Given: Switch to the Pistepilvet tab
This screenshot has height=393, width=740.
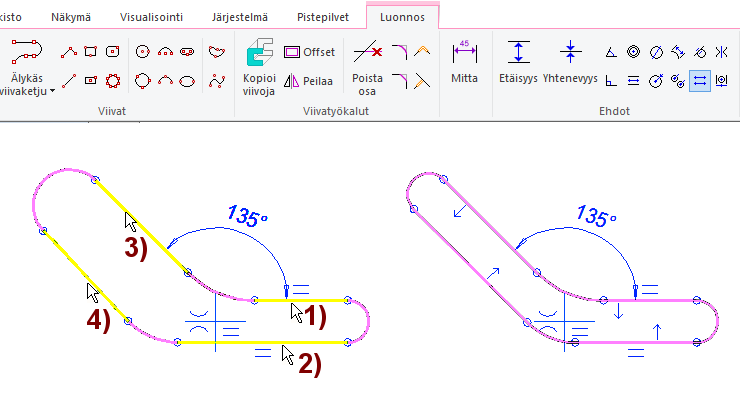Looking at the screenshot, I should (323, 17).
